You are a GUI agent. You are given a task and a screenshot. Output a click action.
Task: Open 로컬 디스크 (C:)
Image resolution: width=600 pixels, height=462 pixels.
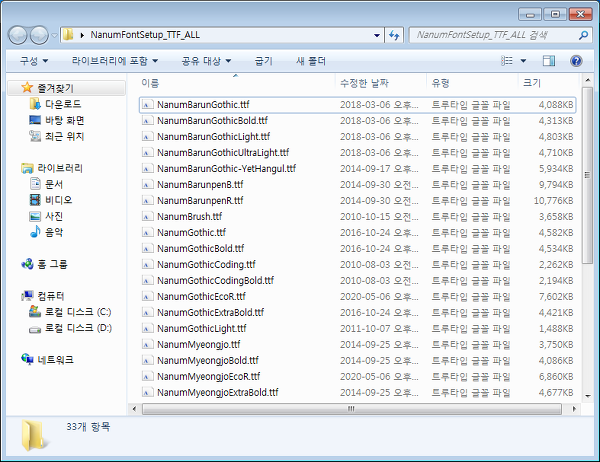(x=70, y=312)
